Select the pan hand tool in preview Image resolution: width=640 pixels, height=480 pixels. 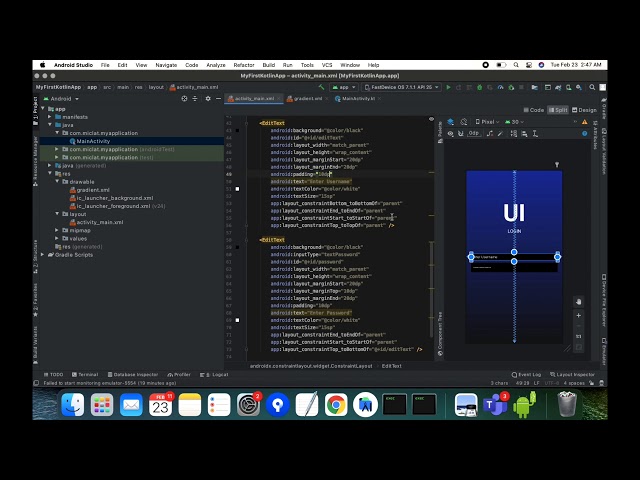578,302
